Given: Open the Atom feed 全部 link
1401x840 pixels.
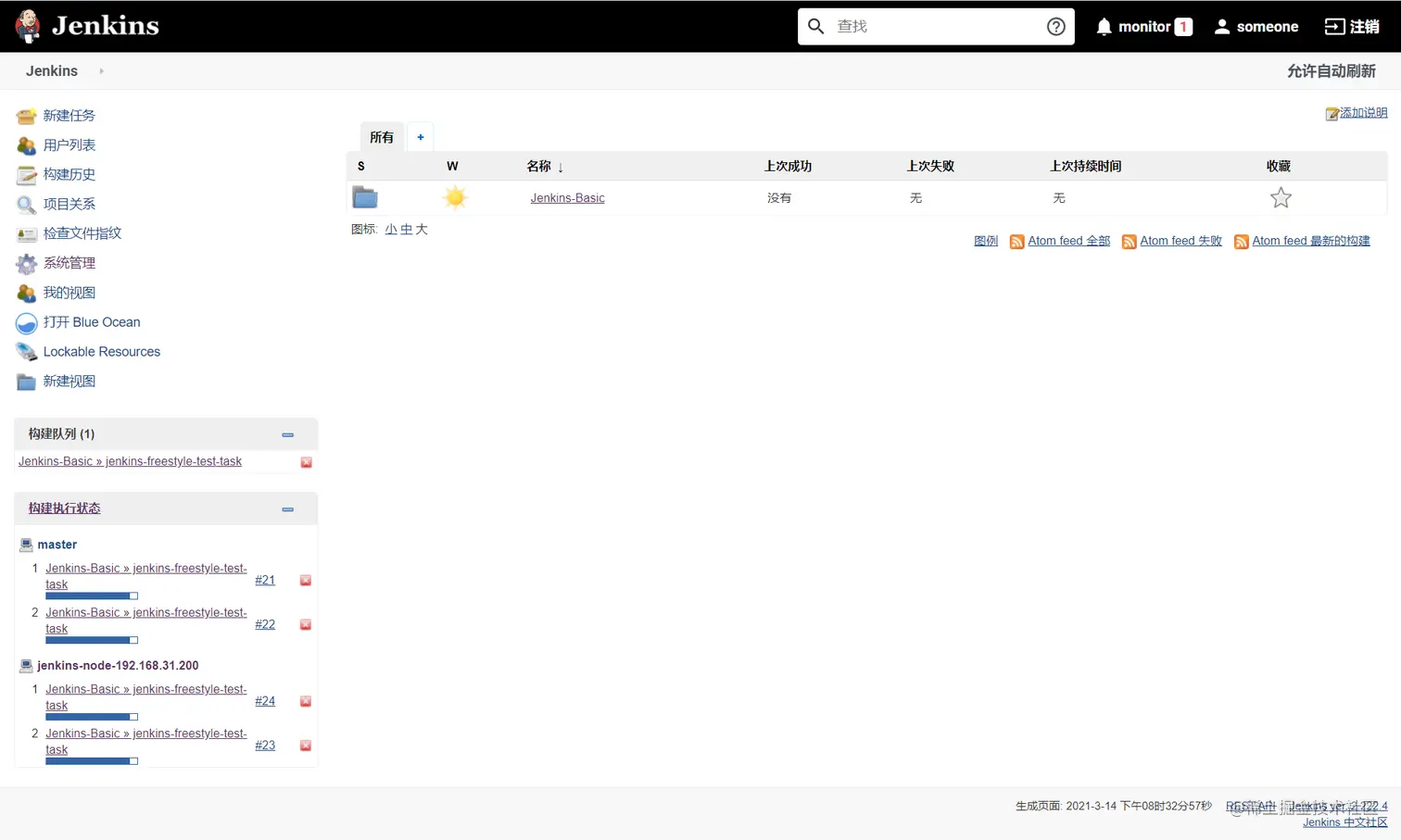Looking at the screenshot, I should click(x=1068, y=241).
